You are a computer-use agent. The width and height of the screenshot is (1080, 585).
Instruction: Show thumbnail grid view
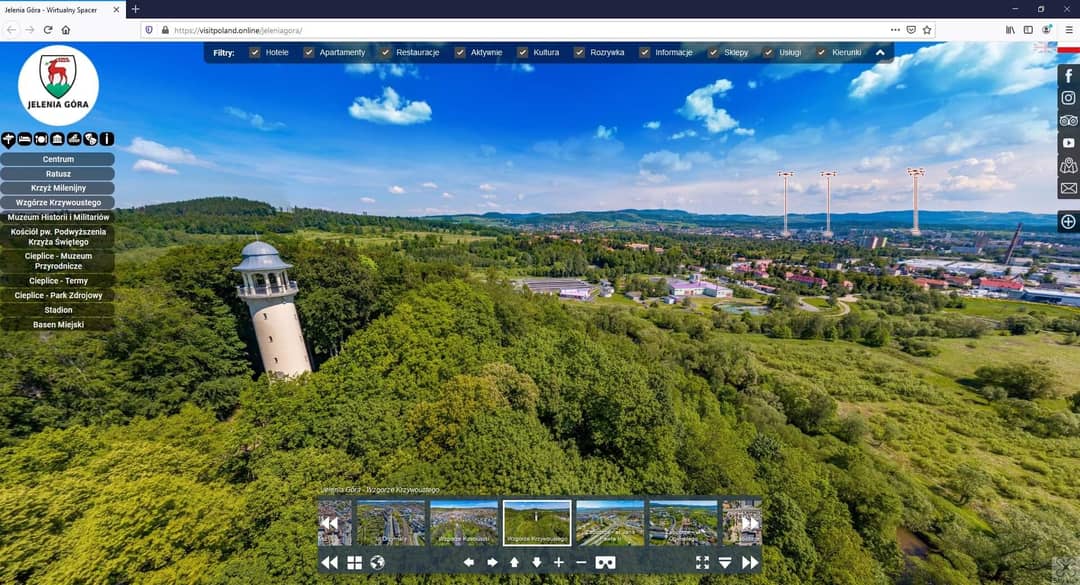click(x=354, y=563)
